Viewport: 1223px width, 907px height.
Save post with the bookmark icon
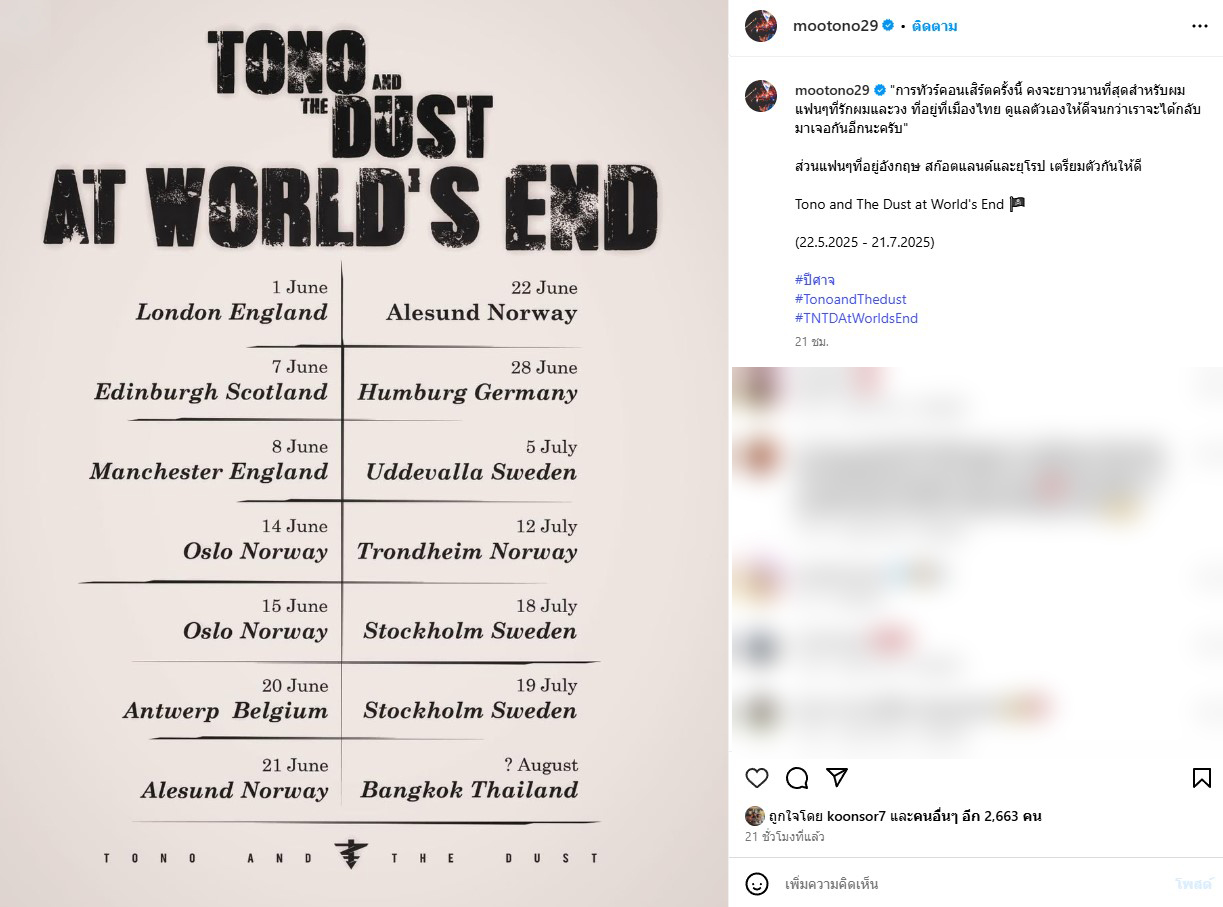[x=1202, y=778]
